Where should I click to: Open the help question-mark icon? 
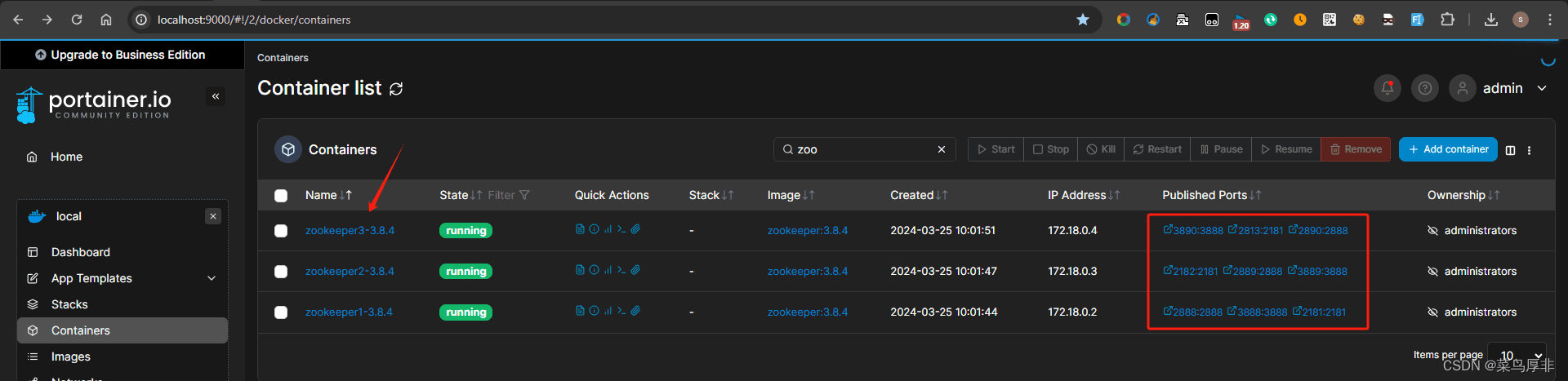(1424, 88)
